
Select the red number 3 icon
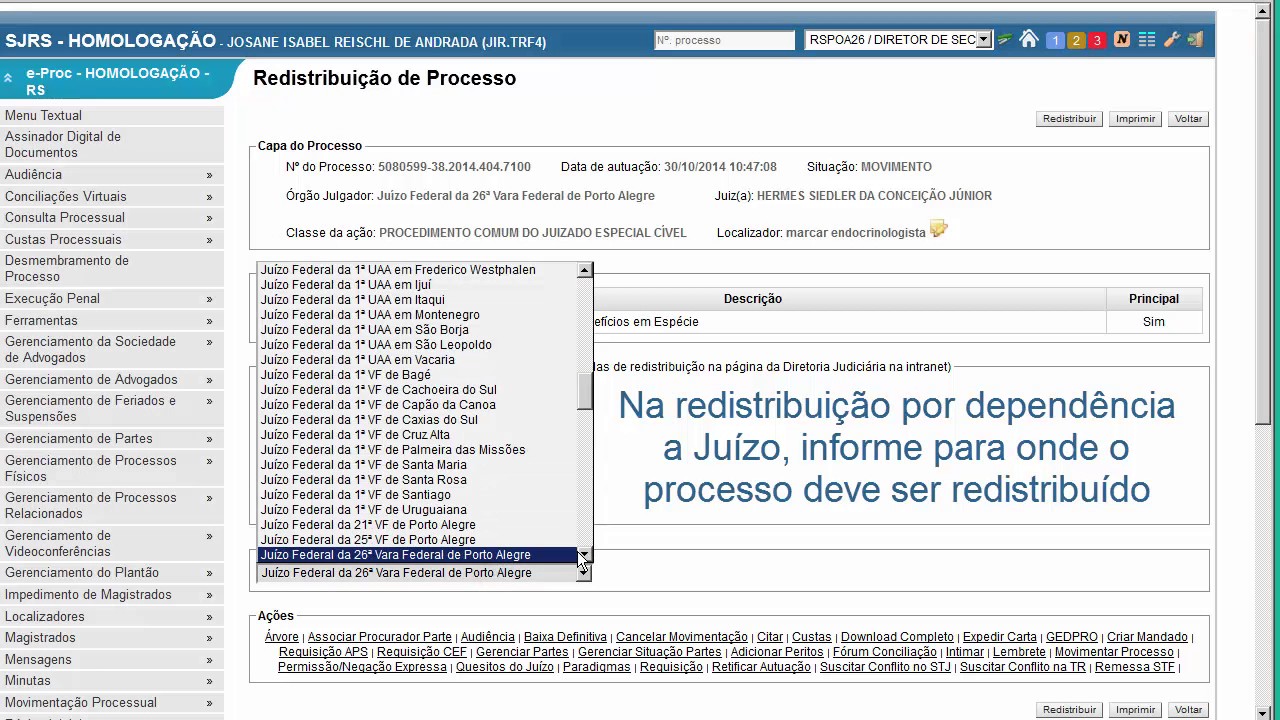tap(1097, 40)
